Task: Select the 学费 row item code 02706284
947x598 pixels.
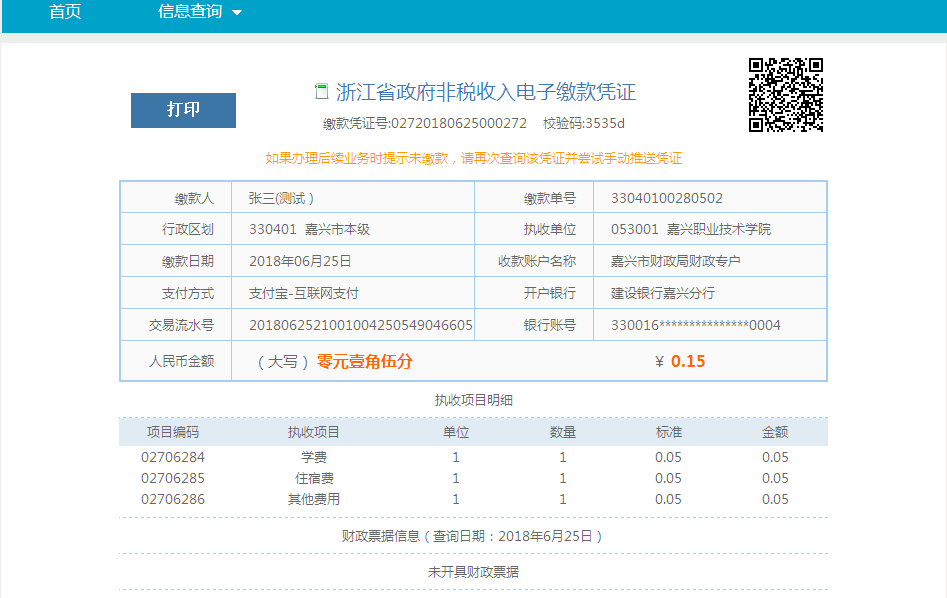Action: click(173, 457)
